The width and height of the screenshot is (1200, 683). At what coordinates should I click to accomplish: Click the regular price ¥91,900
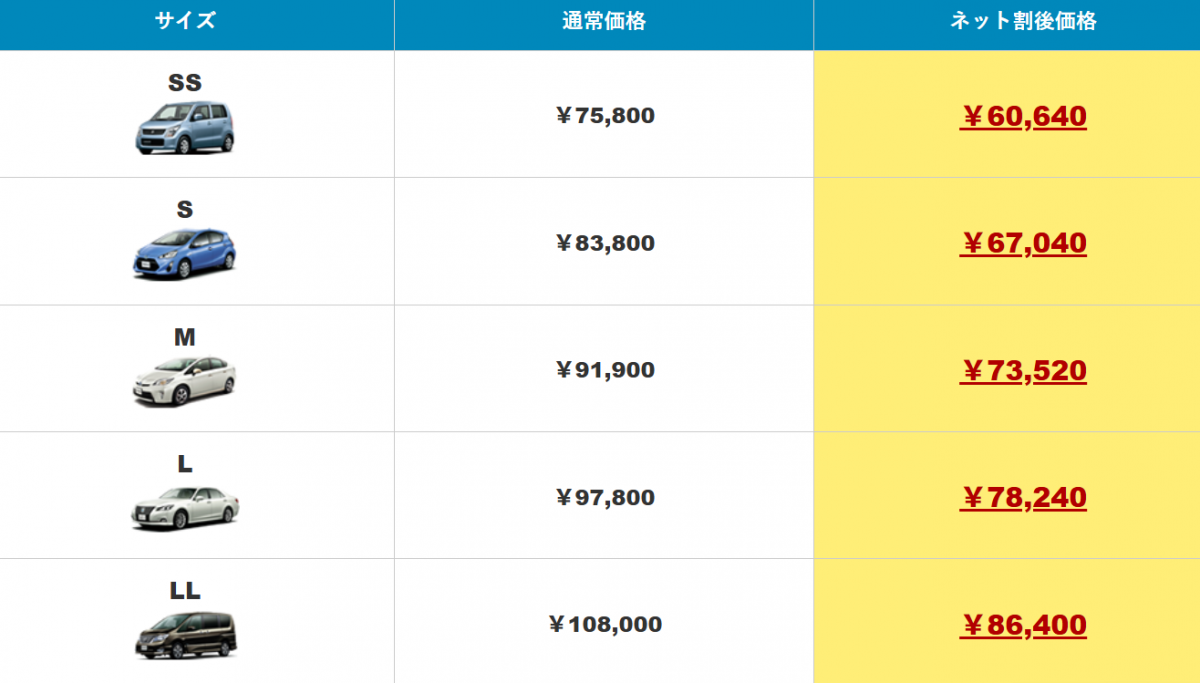604,370
